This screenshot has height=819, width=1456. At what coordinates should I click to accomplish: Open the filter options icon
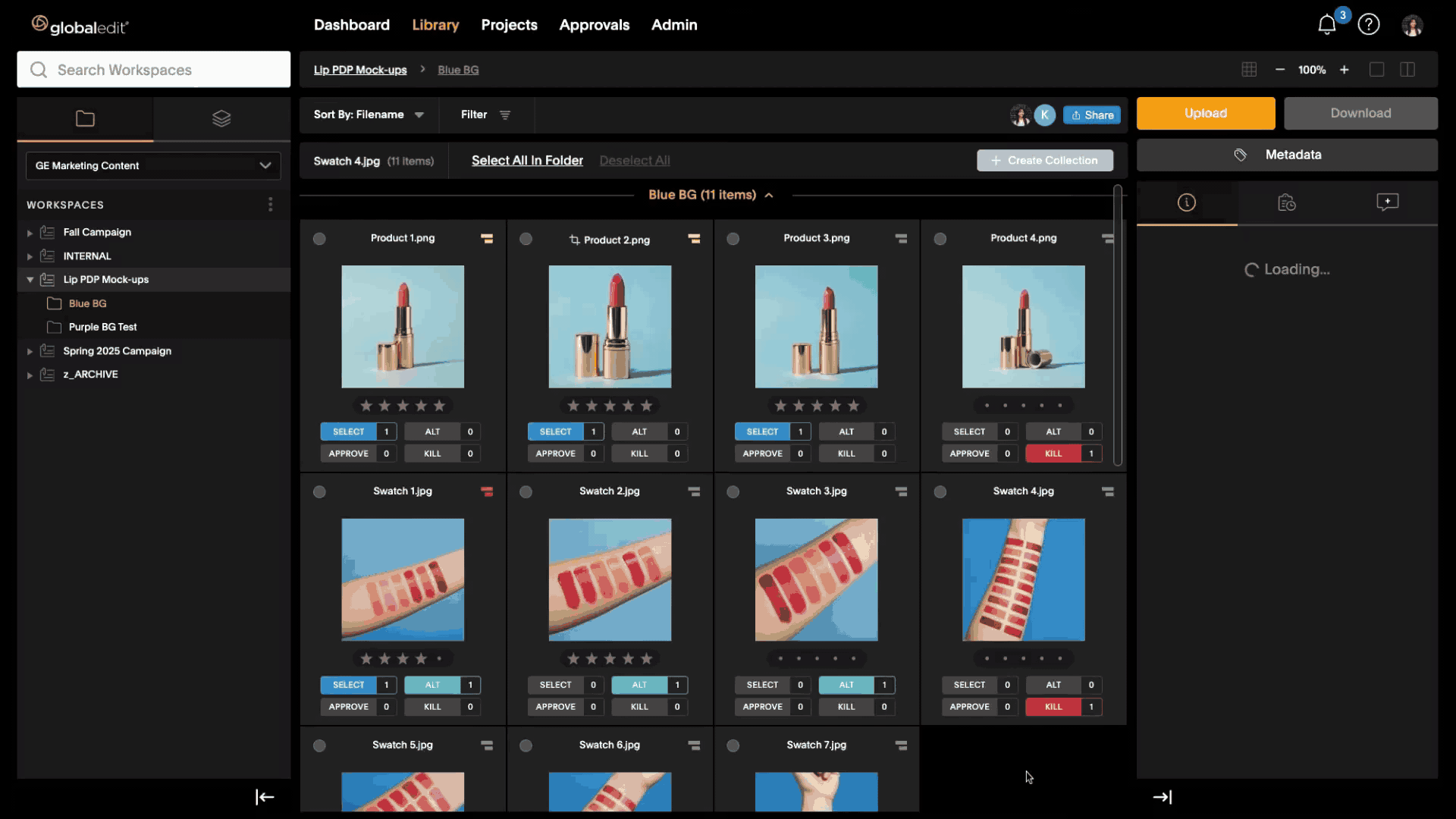(x=505, y=115)
